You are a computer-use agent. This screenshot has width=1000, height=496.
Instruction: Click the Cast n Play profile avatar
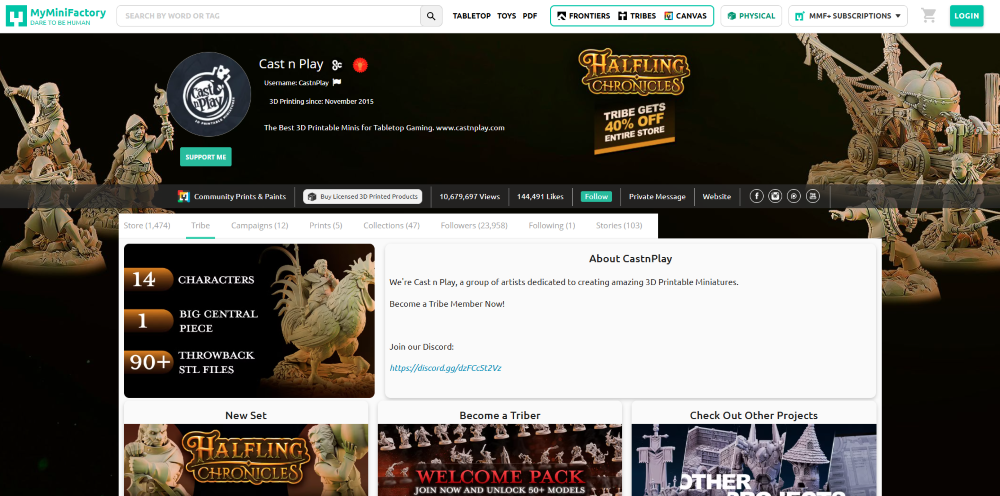point(209,94)
